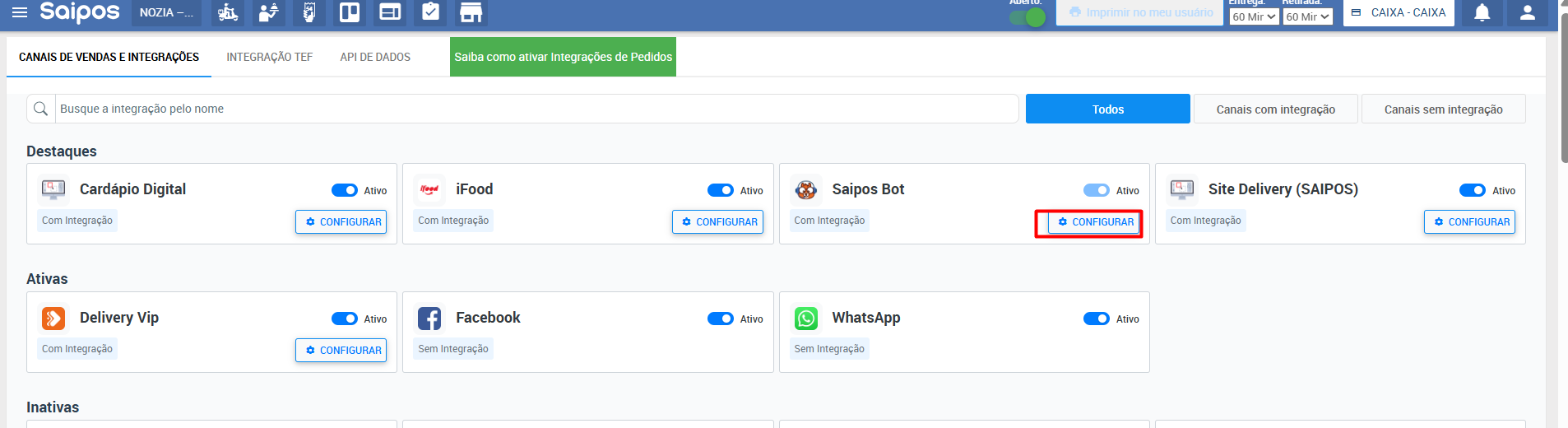Switch to Integração TEF tab
Viewport: 1568px width, 428px height.
270,57
